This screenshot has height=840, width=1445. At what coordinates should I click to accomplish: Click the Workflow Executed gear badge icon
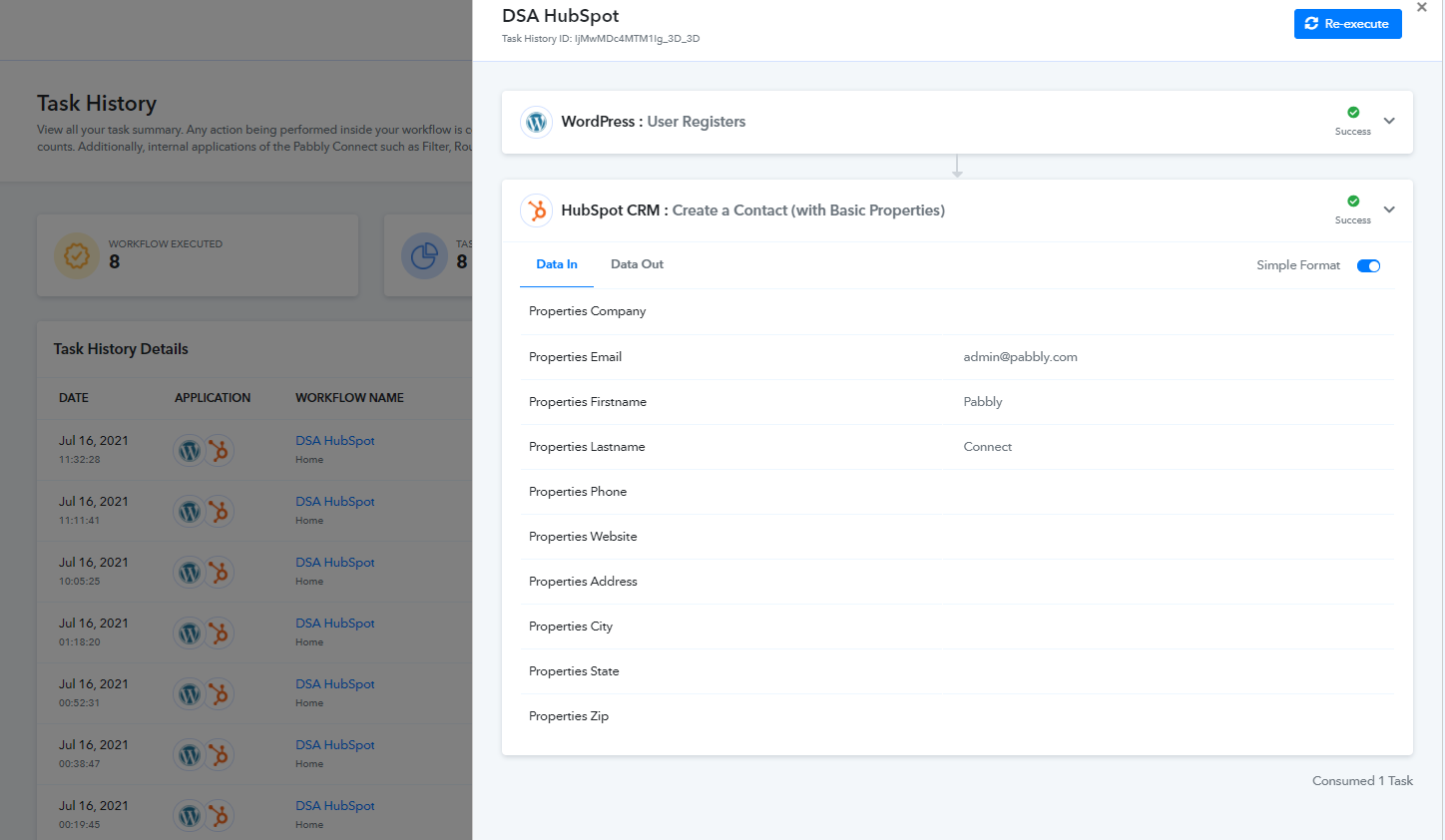pyautogui.click(x=77, y=256)
